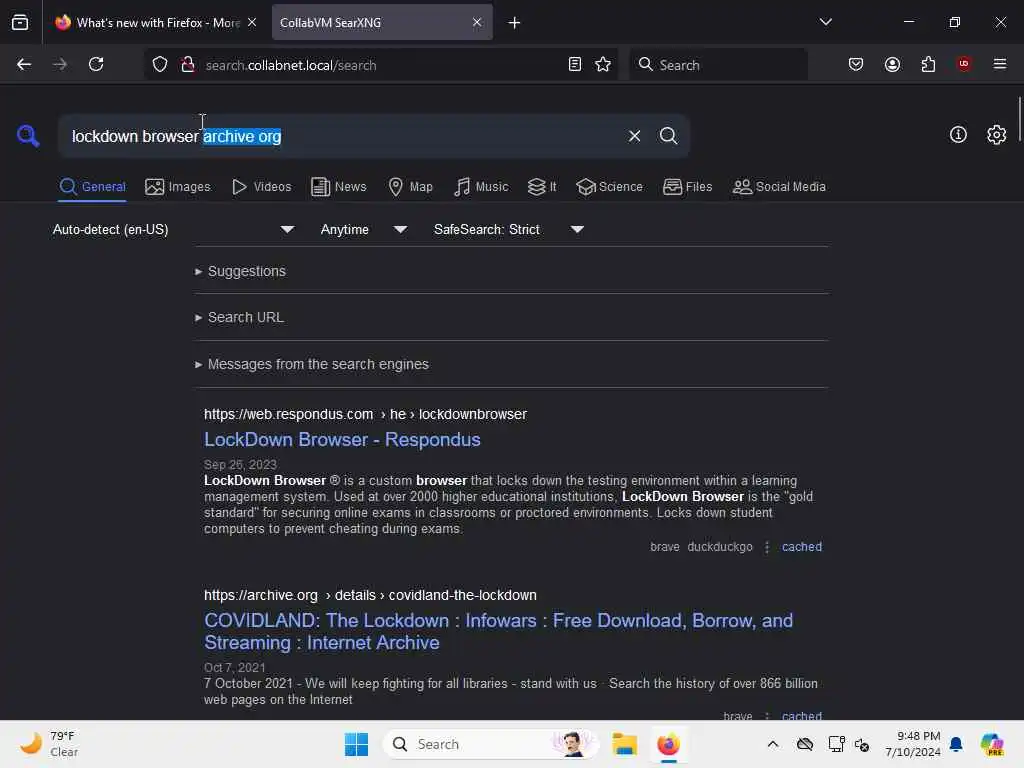The image size is (1024, 768).
Task: Open cached link for COVIDLAND result
Action: [801, 716]
